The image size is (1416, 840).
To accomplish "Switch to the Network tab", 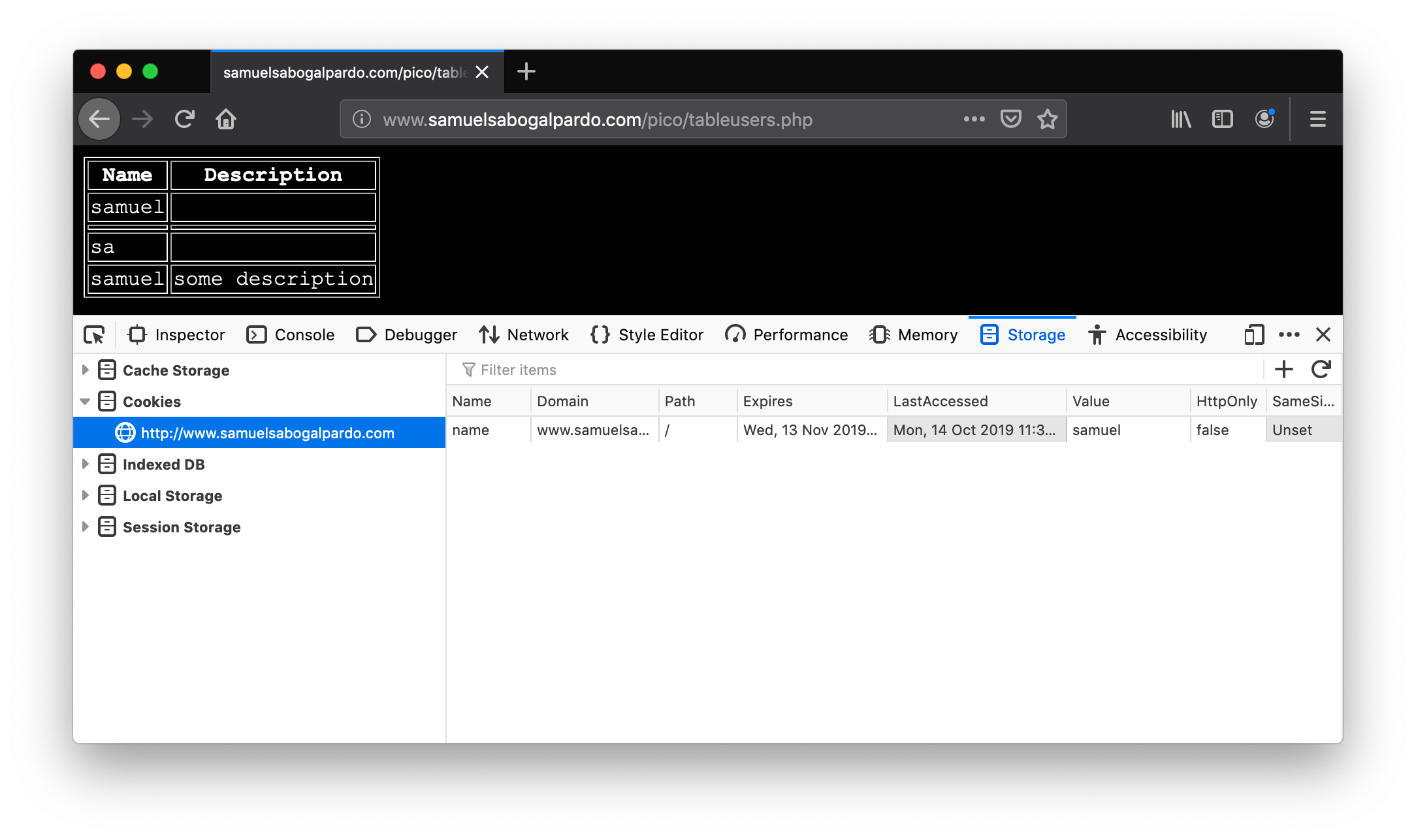I will [524, 335].
